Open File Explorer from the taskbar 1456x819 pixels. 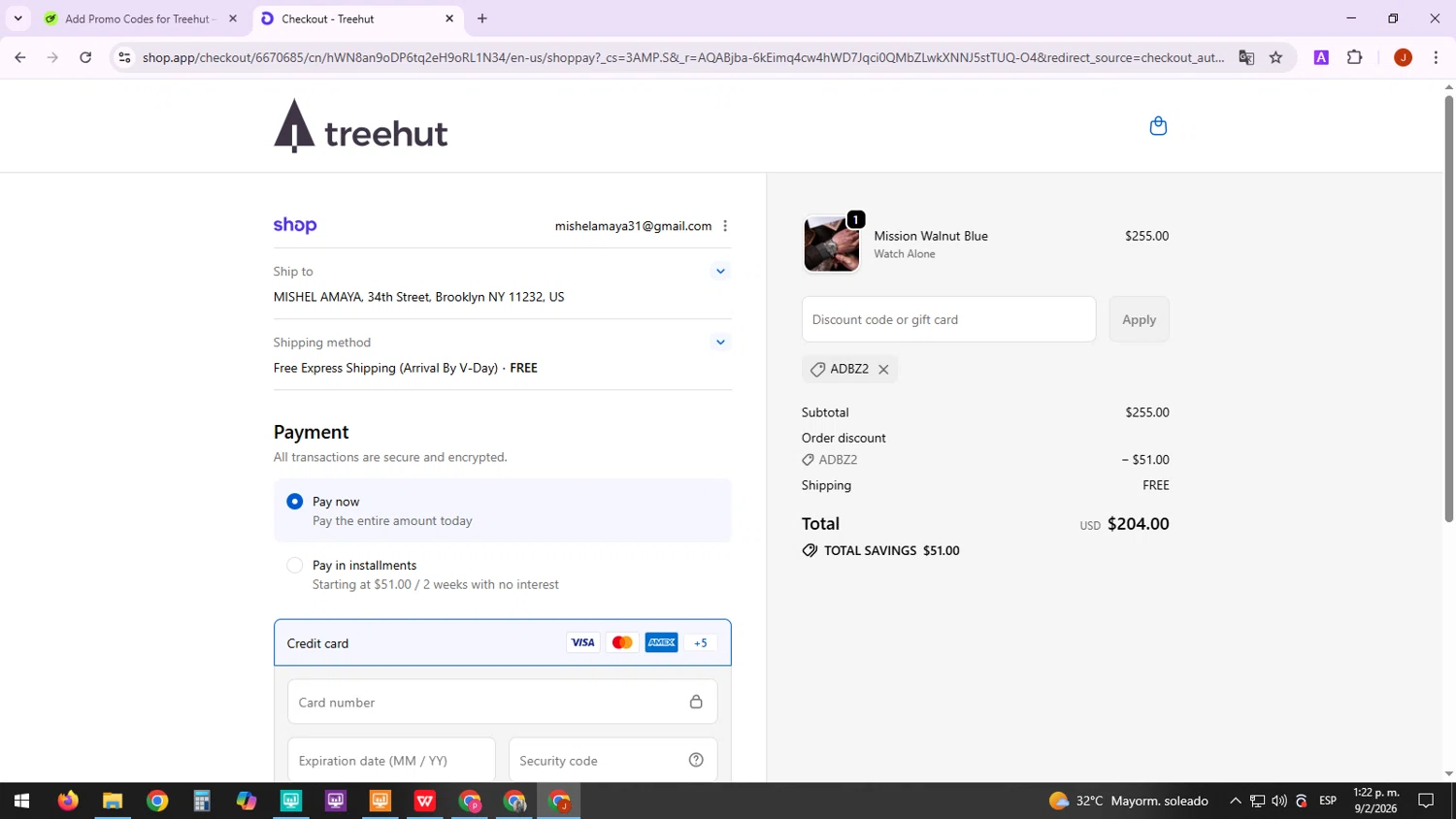113,801
